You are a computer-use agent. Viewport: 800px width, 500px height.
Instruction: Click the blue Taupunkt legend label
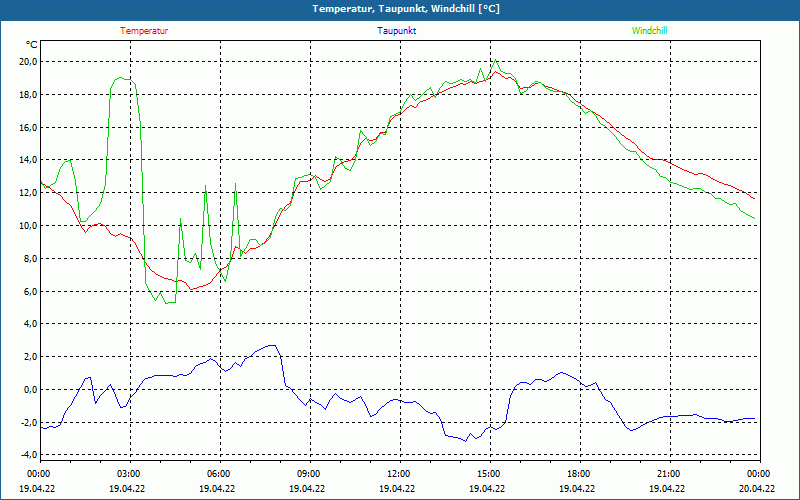396,31
